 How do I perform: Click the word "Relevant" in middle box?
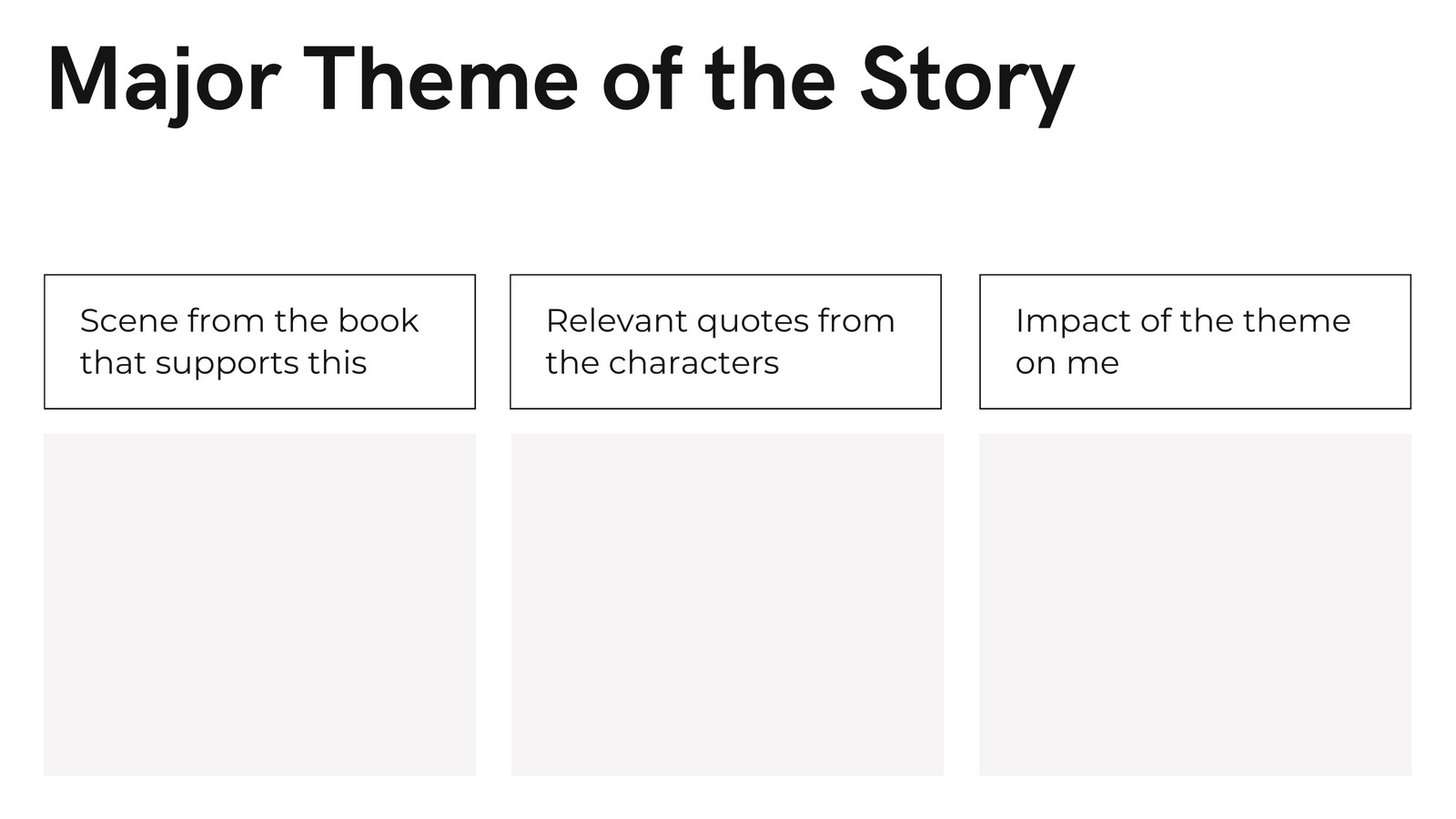(617, 321)
